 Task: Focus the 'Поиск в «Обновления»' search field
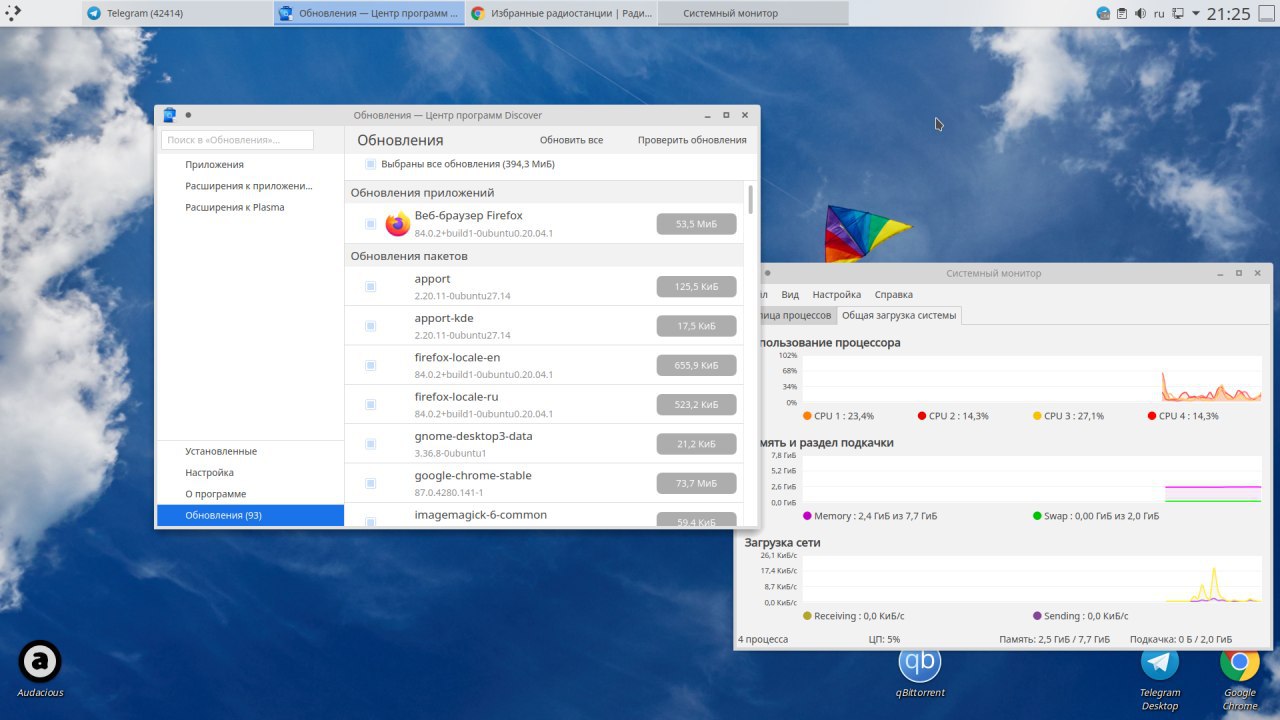pos(237,140)
